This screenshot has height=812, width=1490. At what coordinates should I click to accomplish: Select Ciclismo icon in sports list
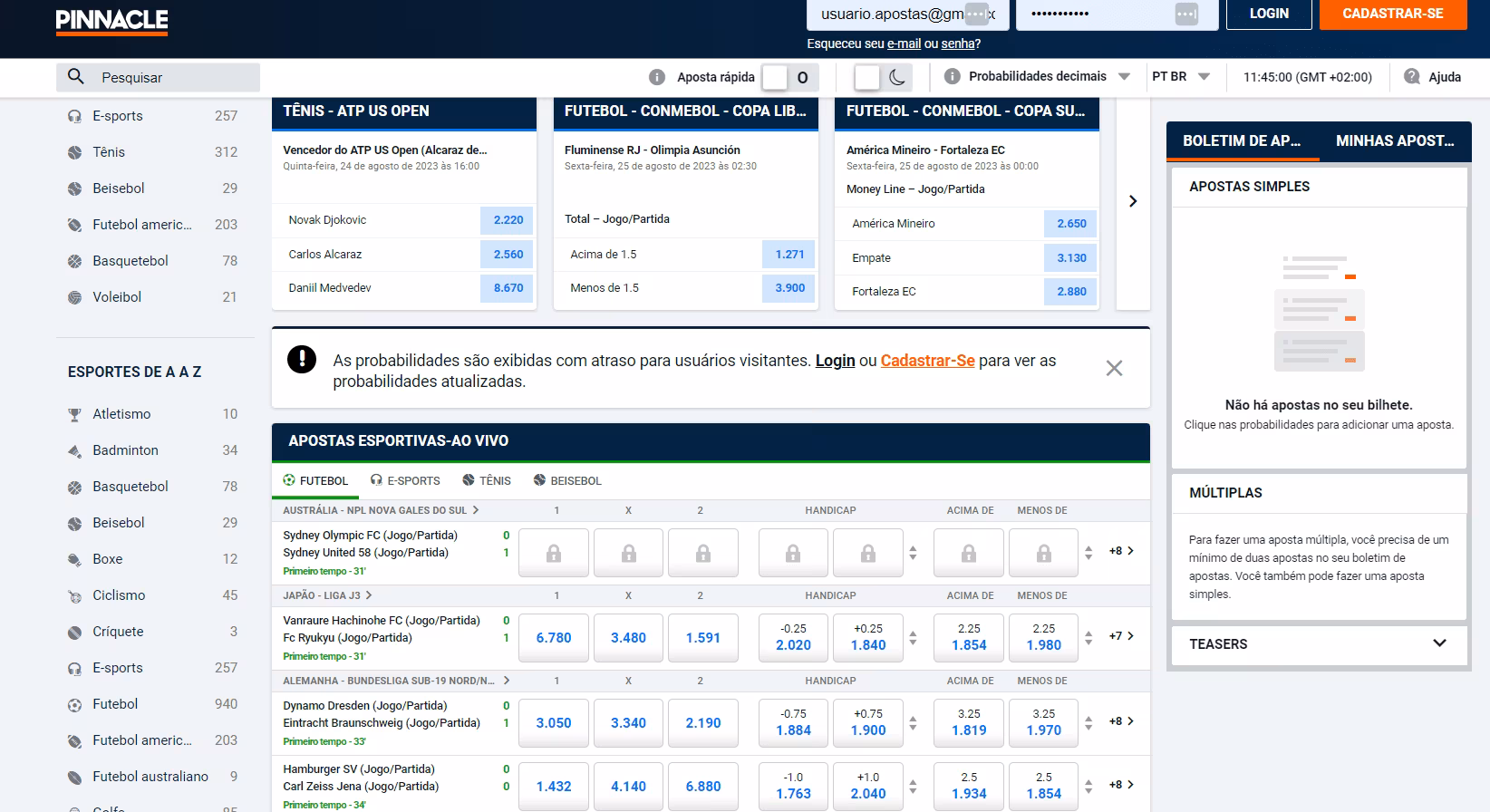tap(74, 595)
